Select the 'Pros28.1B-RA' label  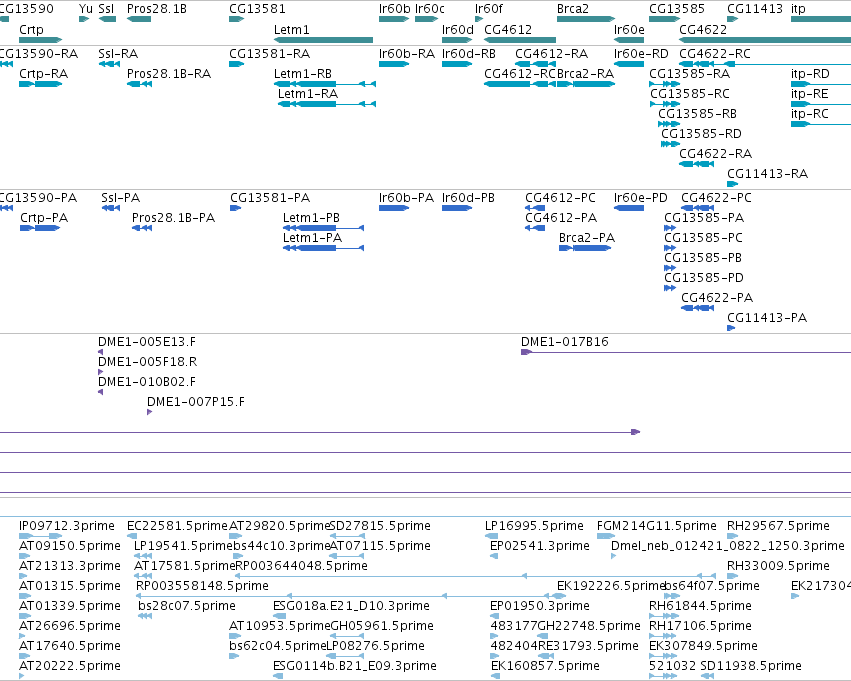[x=169, y=74]
